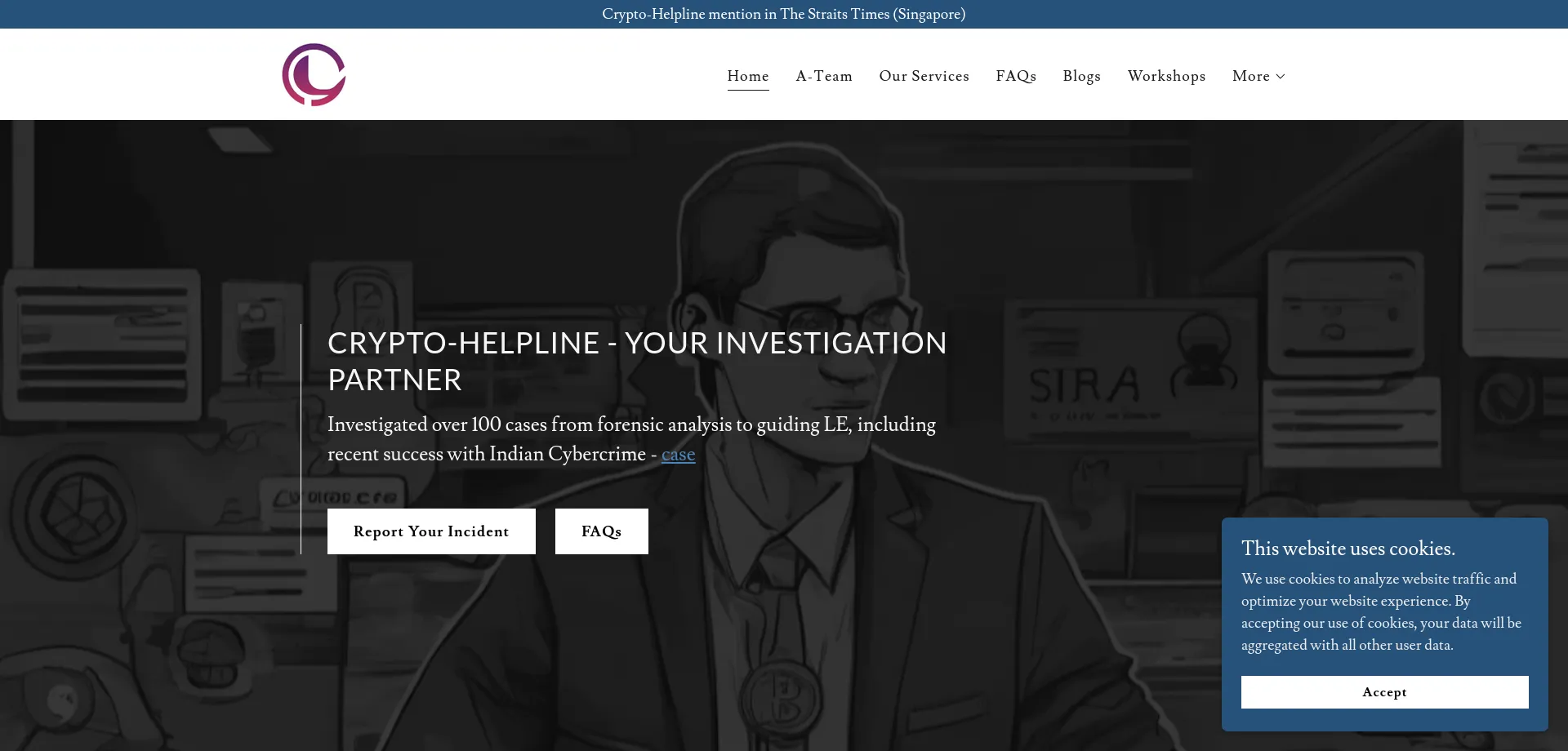Accept the website cookies

coord(1384,692)
